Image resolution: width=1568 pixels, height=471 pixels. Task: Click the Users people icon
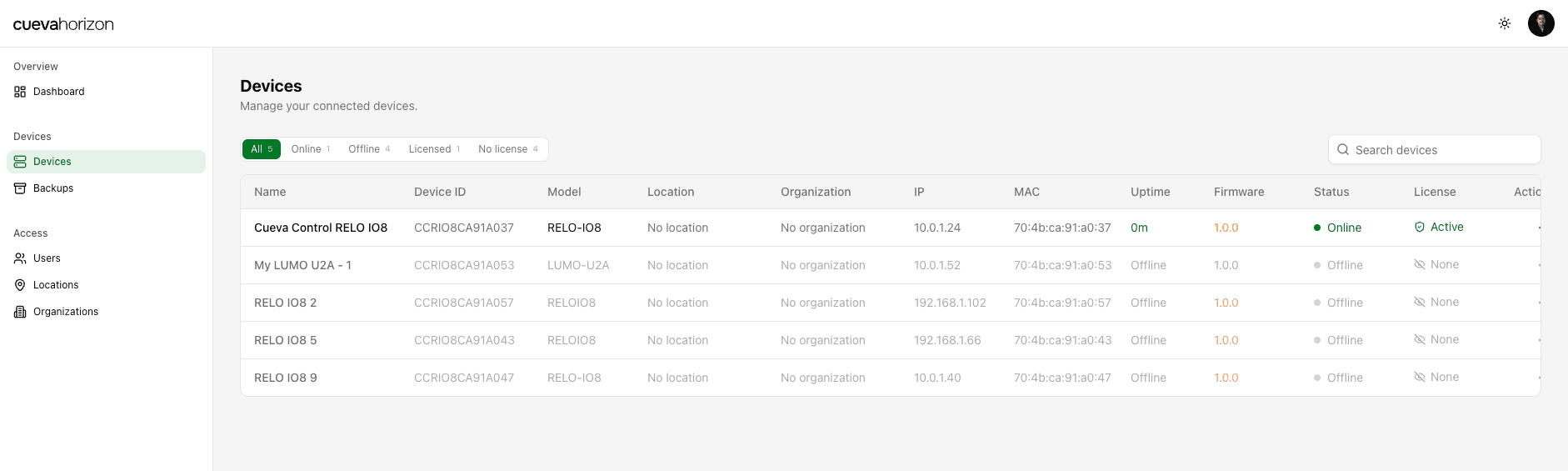[20, 258]
